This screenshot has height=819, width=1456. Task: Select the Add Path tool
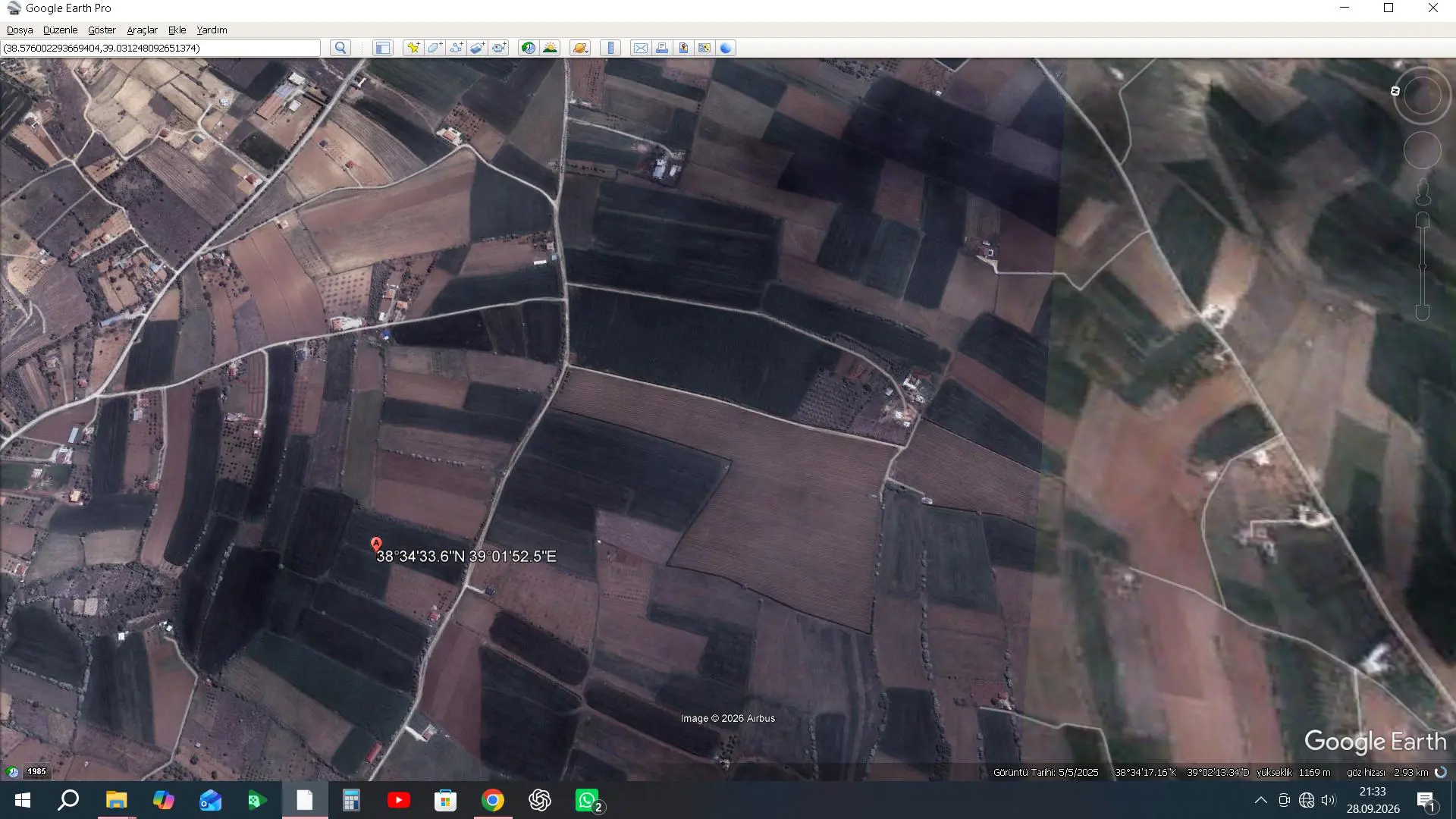pyautogui.click(x=456, y=48)
